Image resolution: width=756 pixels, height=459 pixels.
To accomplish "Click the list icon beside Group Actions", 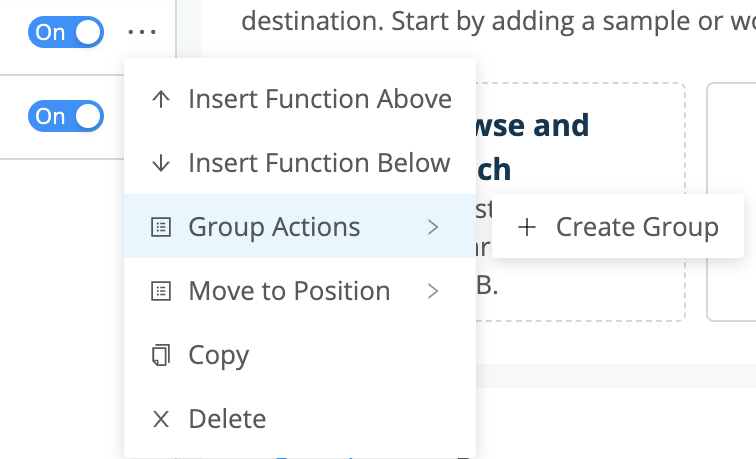I will click(x=160, y=227).
